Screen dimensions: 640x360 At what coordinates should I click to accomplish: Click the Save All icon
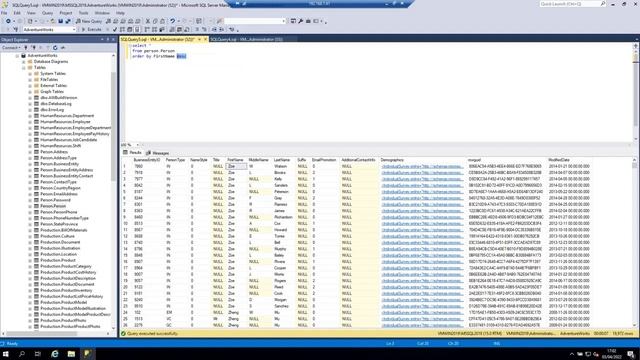point(68,21)
